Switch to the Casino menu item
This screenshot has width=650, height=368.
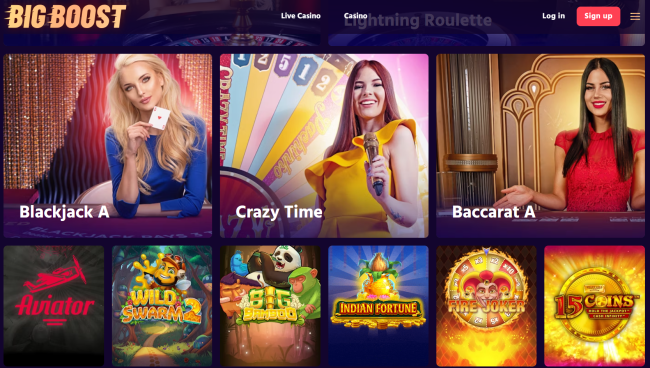[355, 16]
